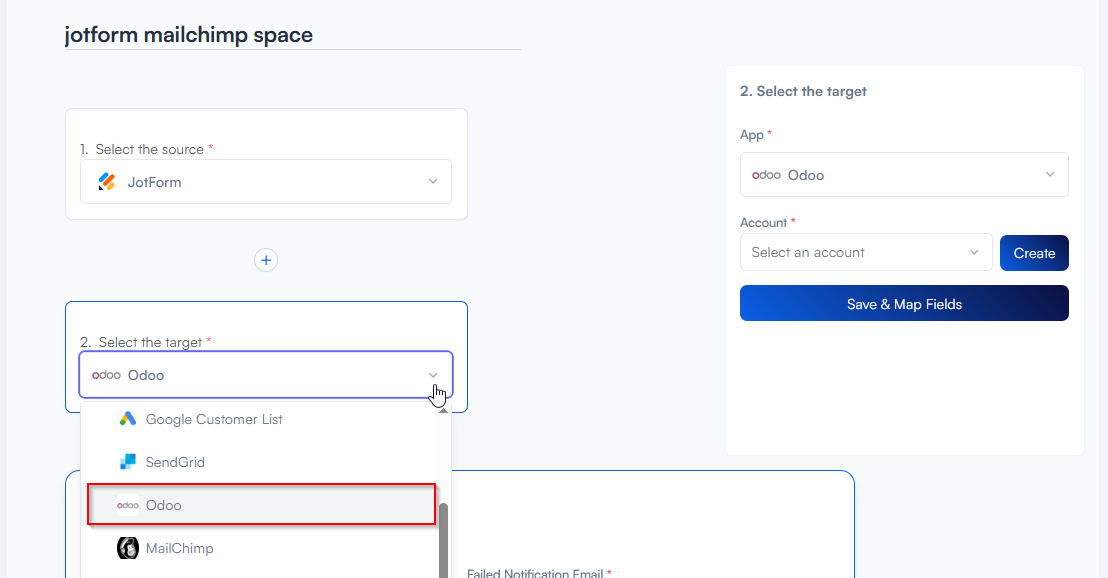Click the Odoo logo in the highlighted list row
Viewport: 1108px width, 578px height.
pyautogui.click(x=128, y=505)
